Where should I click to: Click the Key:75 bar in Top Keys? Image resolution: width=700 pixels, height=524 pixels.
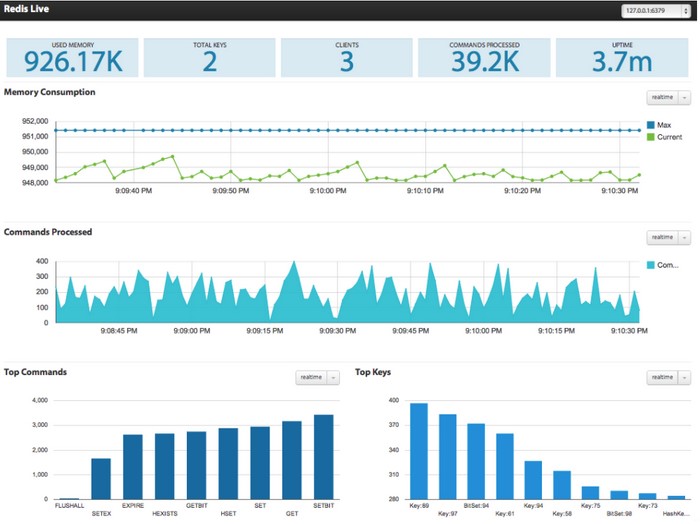591,493
